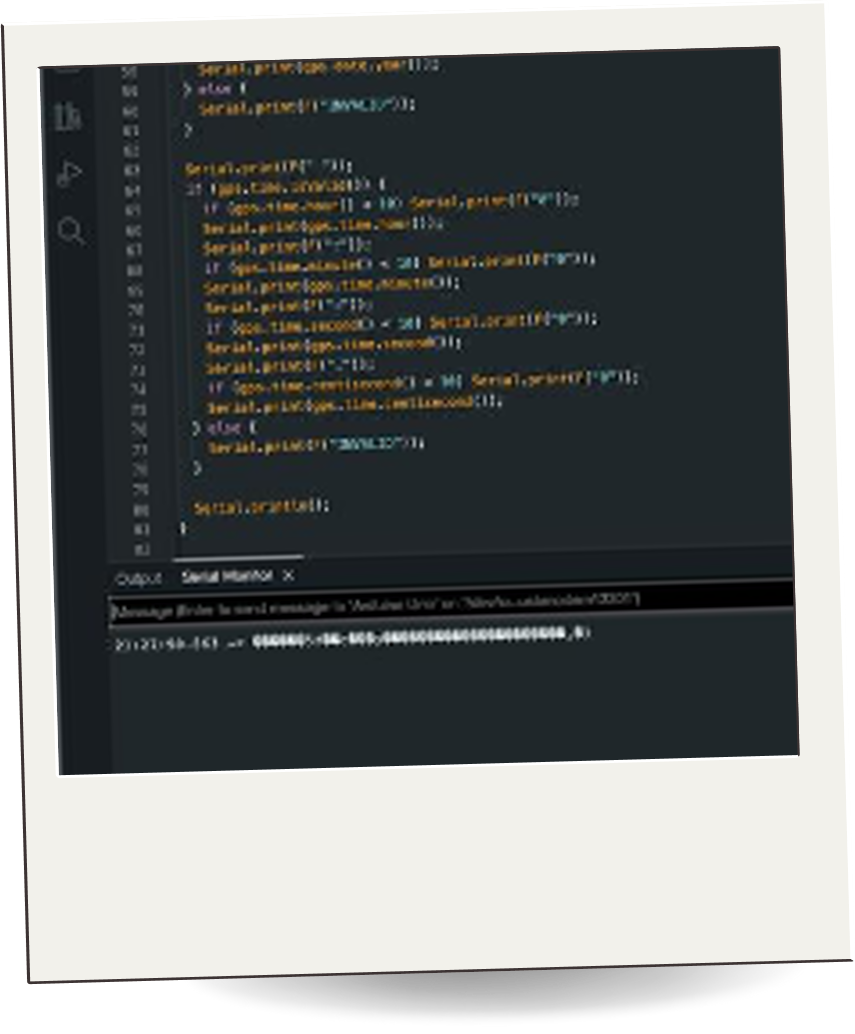Viewport: 855px width, 1034px height.
Task: Click the Serial.println() statement on line 80
Action: pyautogui.click(x=260, y=507)
